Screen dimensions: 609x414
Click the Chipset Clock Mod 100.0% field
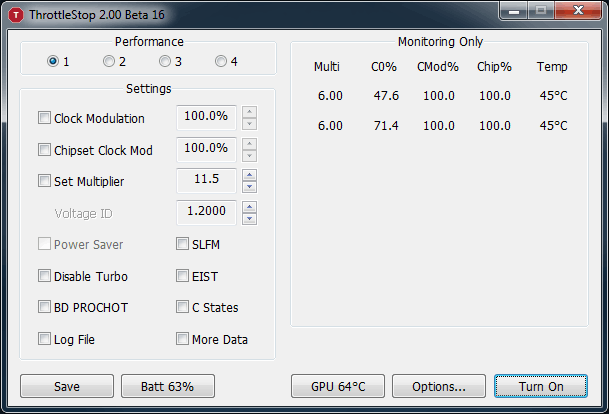[x=206, y=149]
